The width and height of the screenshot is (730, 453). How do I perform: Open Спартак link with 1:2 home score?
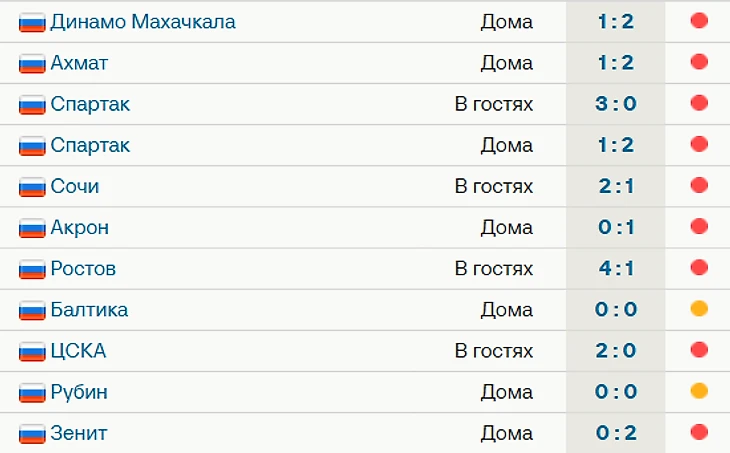coord(90,146)
